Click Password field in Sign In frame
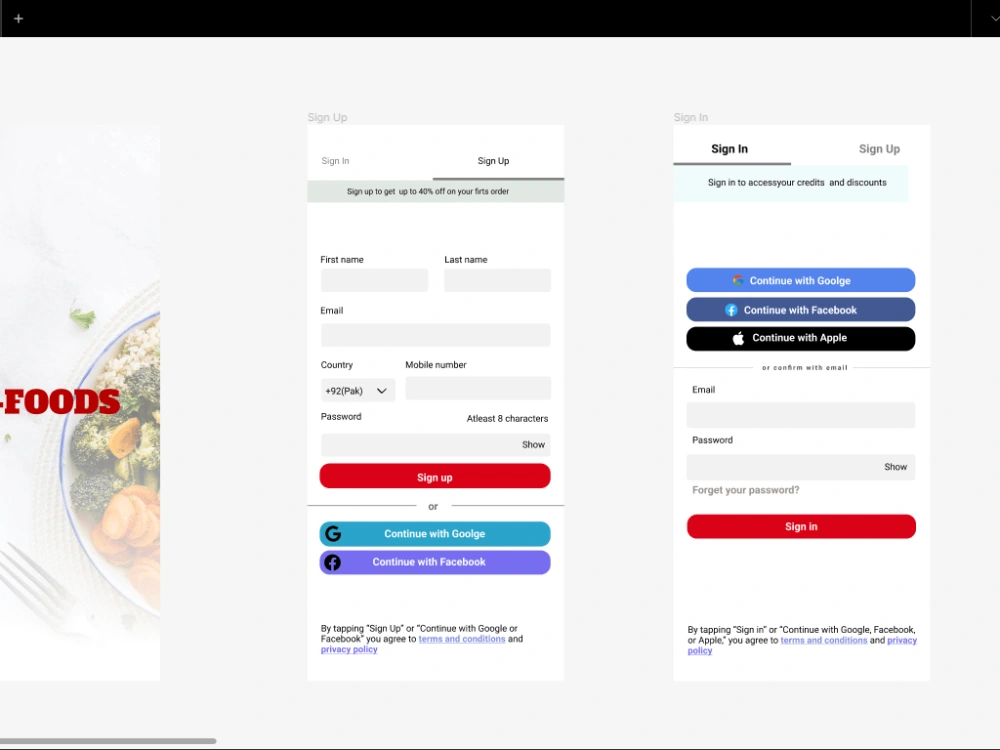 coord(800,467)
